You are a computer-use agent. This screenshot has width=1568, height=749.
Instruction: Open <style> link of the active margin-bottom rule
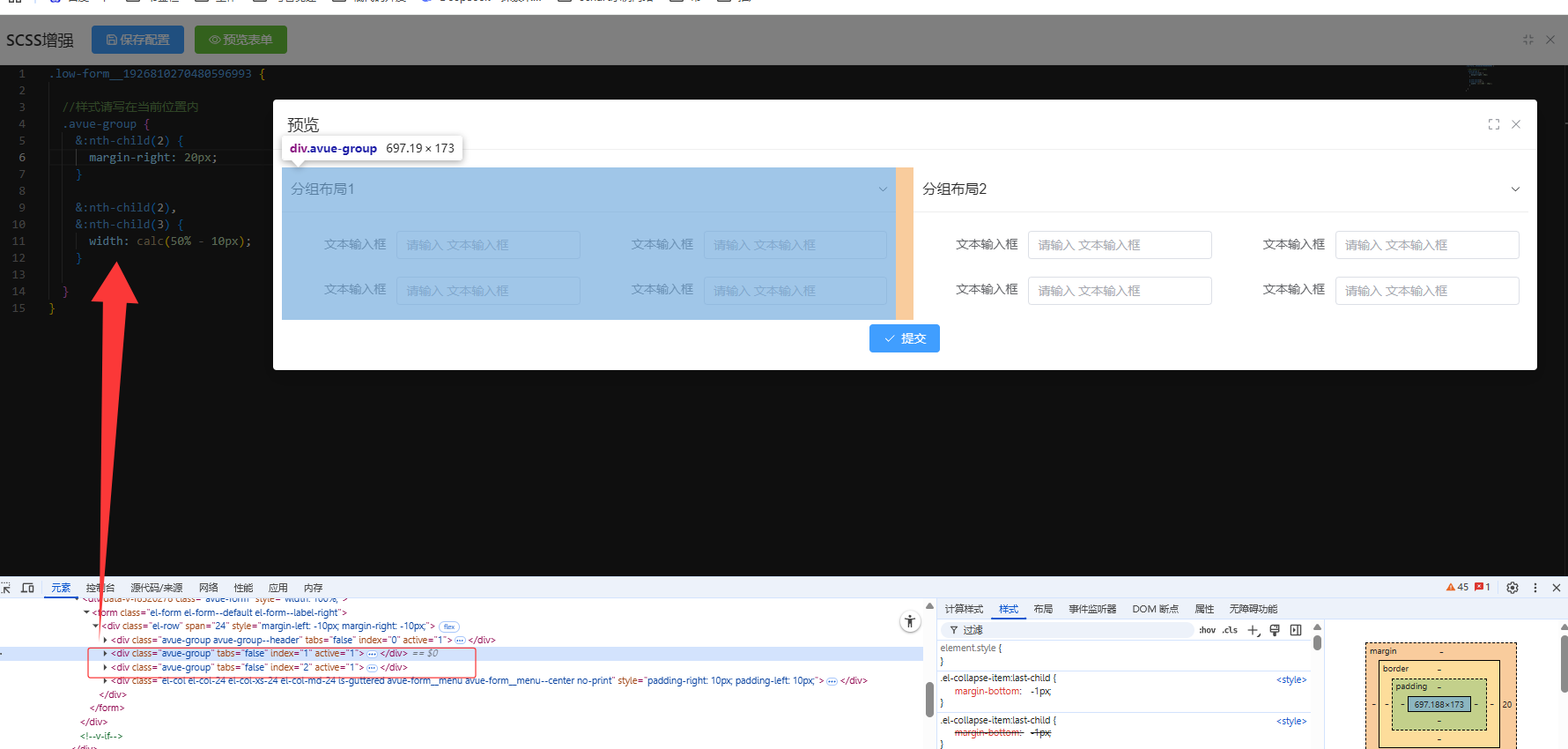pyautogui.click(x=1291, y=679)
